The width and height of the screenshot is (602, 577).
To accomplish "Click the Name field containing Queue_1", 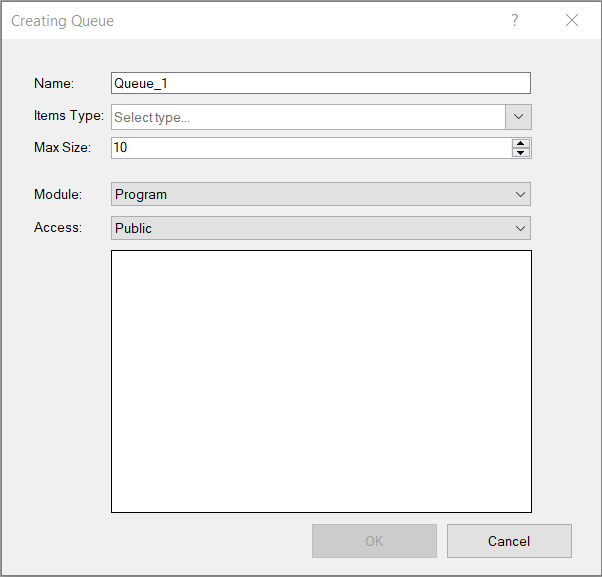I will [x=320, y=84].
